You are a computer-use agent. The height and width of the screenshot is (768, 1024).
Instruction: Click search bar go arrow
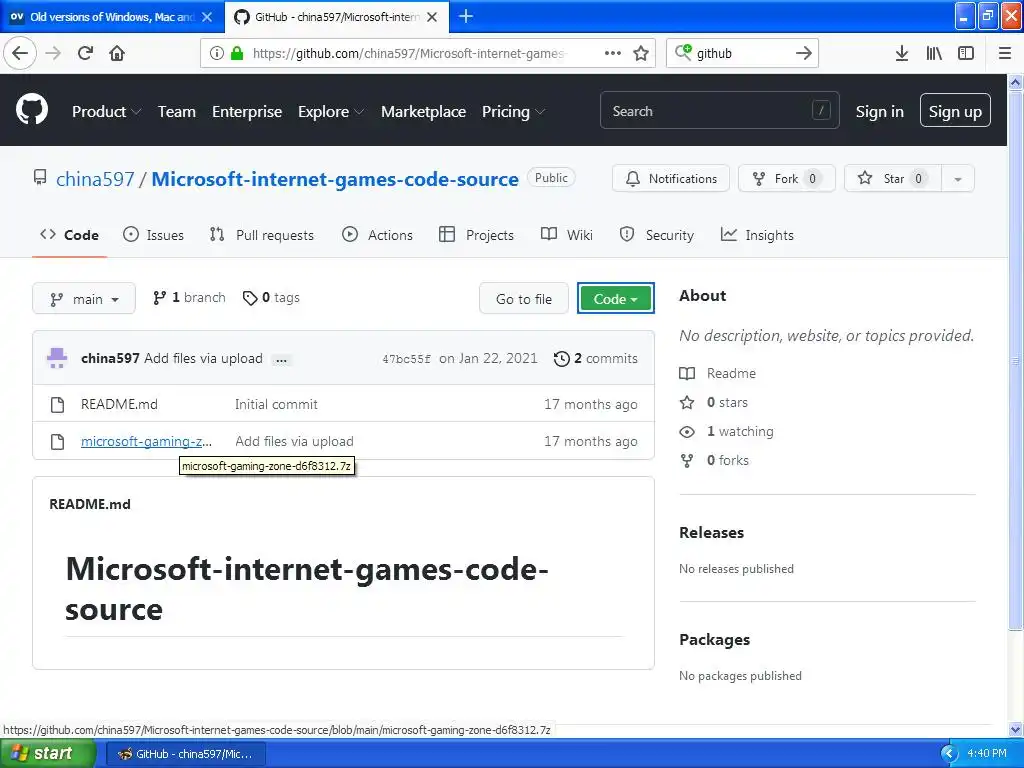coord(804,53)
